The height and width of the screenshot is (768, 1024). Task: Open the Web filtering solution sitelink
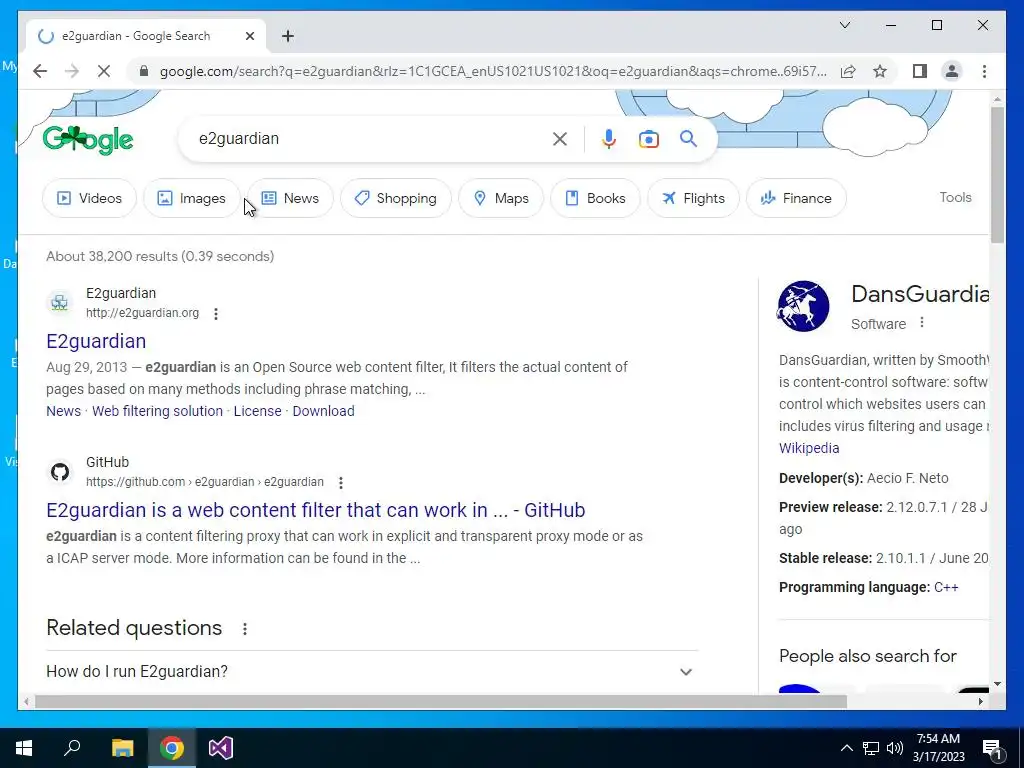tap(157, 411)
